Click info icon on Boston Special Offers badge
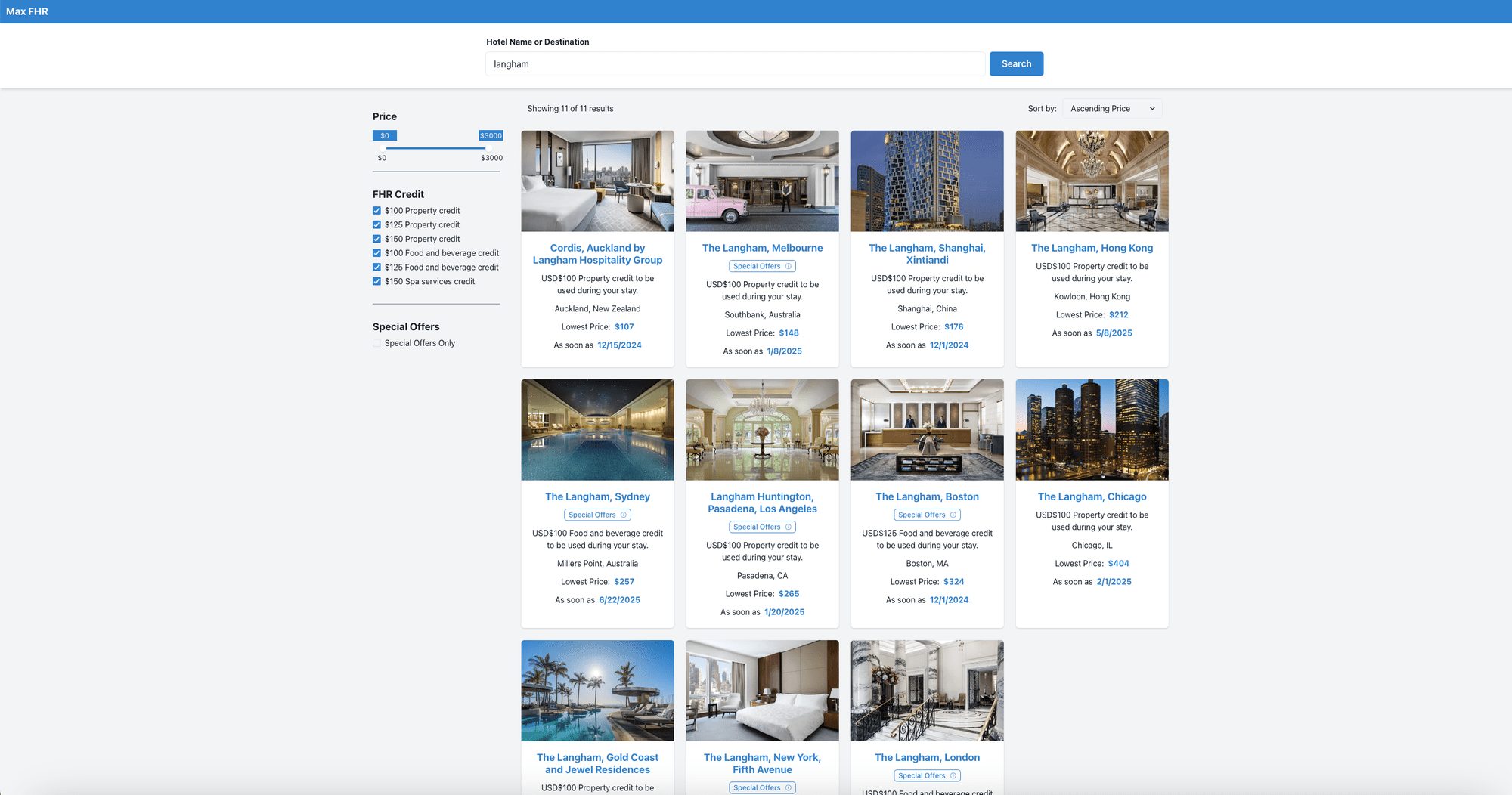The height and width of the screenshot is (795, 1512). pos(953,515)
